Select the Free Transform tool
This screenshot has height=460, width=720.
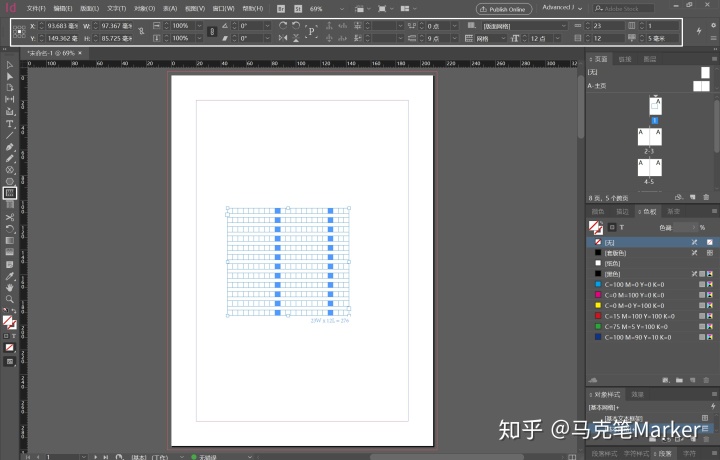point(10,229)
